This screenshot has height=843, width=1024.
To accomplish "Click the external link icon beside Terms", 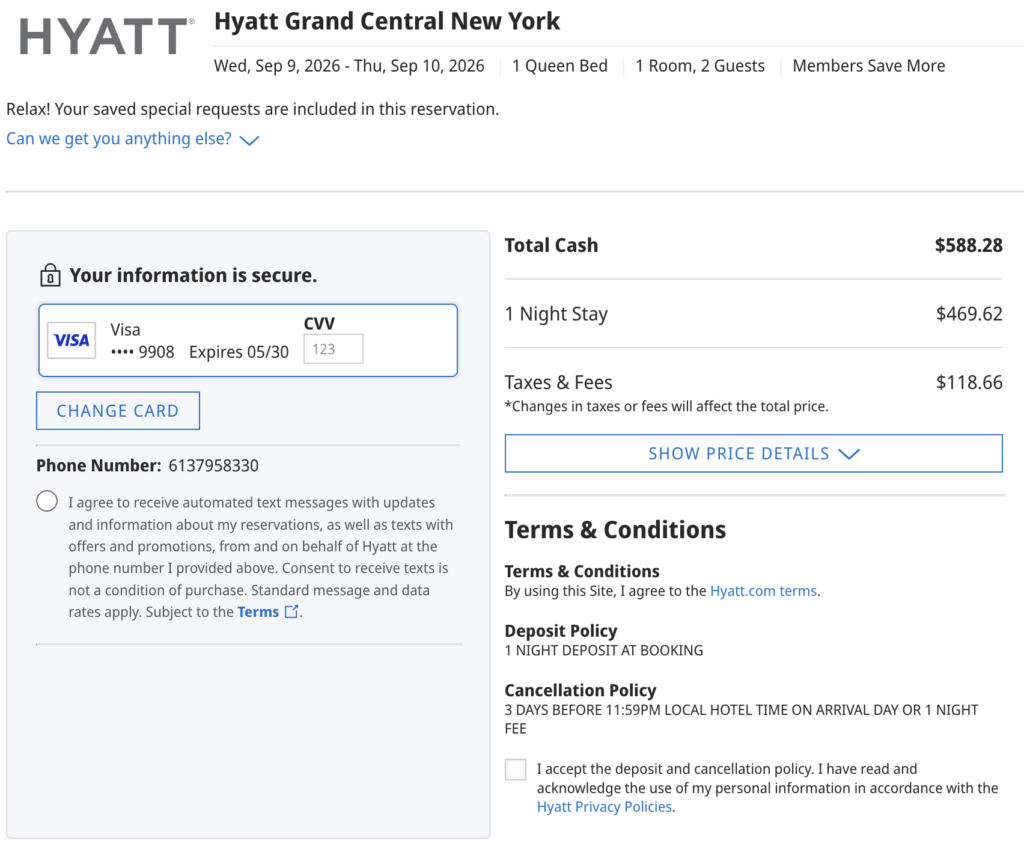I will pos(292,612).
